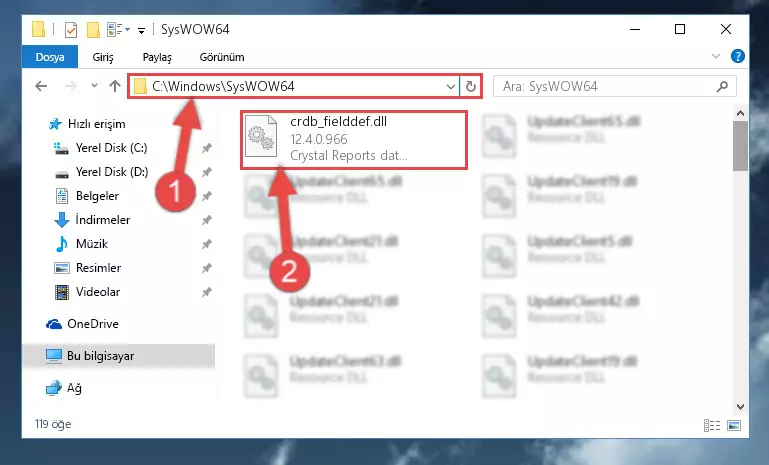Image resolution: width=769 pixels, height=465 pixels.
Task: Open the Dosya tab
Action: click(50, 57)
